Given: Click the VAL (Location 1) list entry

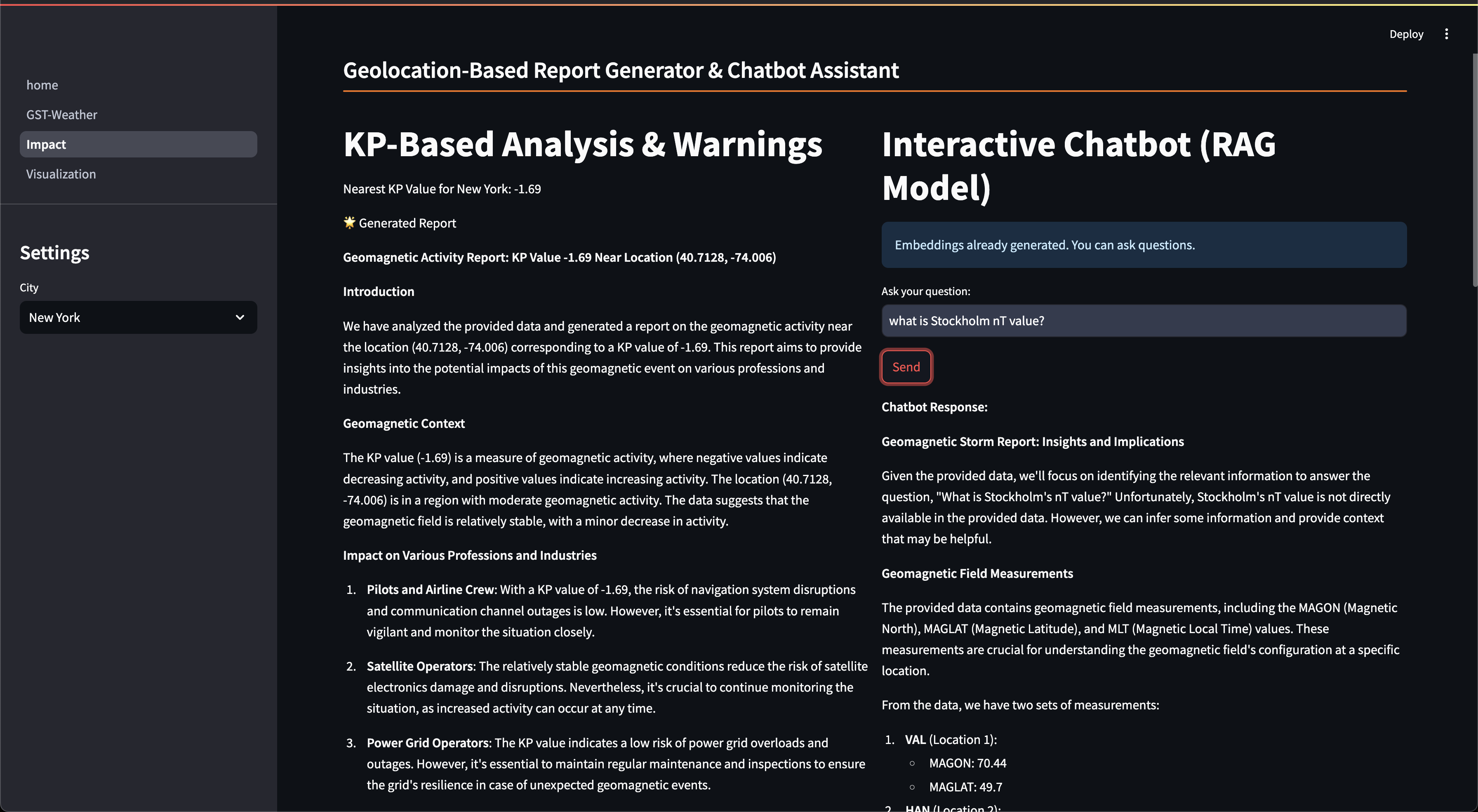Looking at the screenshot, I should click(x=950, y=740).
